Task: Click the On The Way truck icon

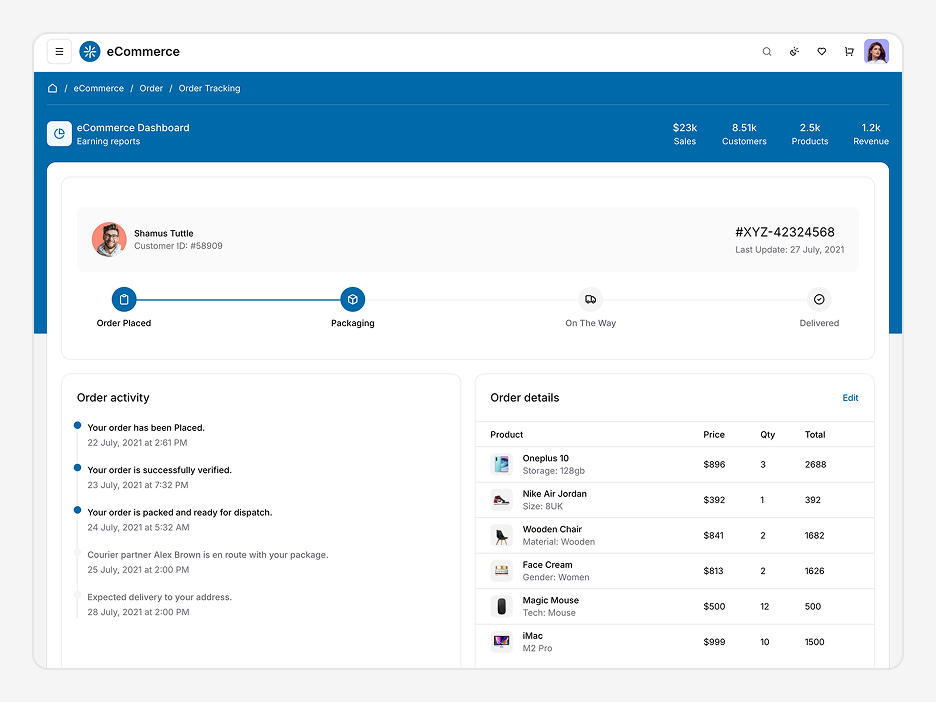Action: tap(590, 300)
